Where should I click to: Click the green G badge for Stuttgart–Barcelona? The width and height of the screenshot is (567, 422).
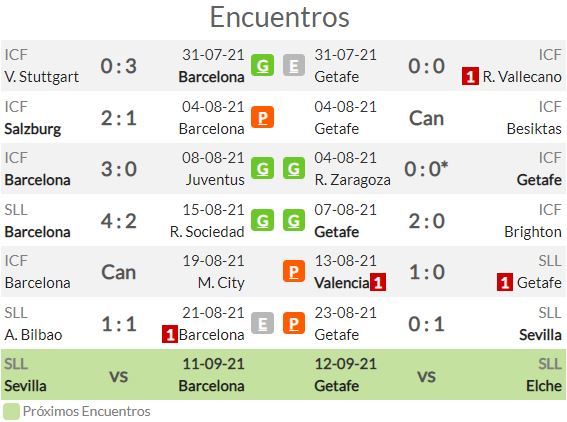click(x=263, y=65)
